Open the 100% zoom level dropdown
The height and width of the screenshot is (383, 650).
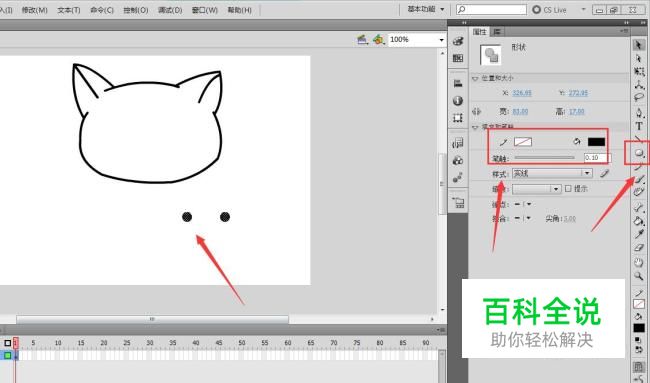[417, 40]
